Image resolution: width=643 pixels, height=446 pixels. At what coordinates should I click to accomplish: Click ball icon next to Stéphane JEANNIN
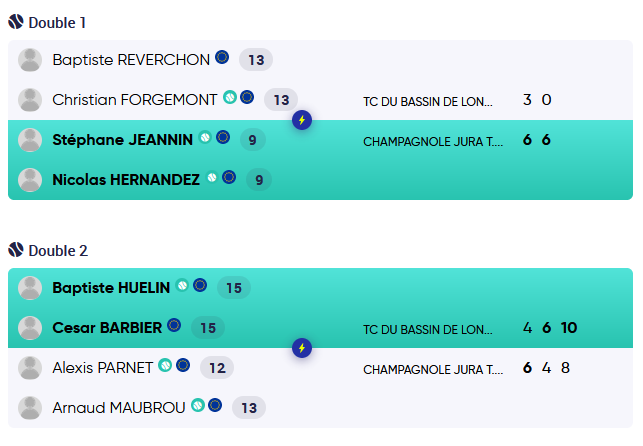205,138
